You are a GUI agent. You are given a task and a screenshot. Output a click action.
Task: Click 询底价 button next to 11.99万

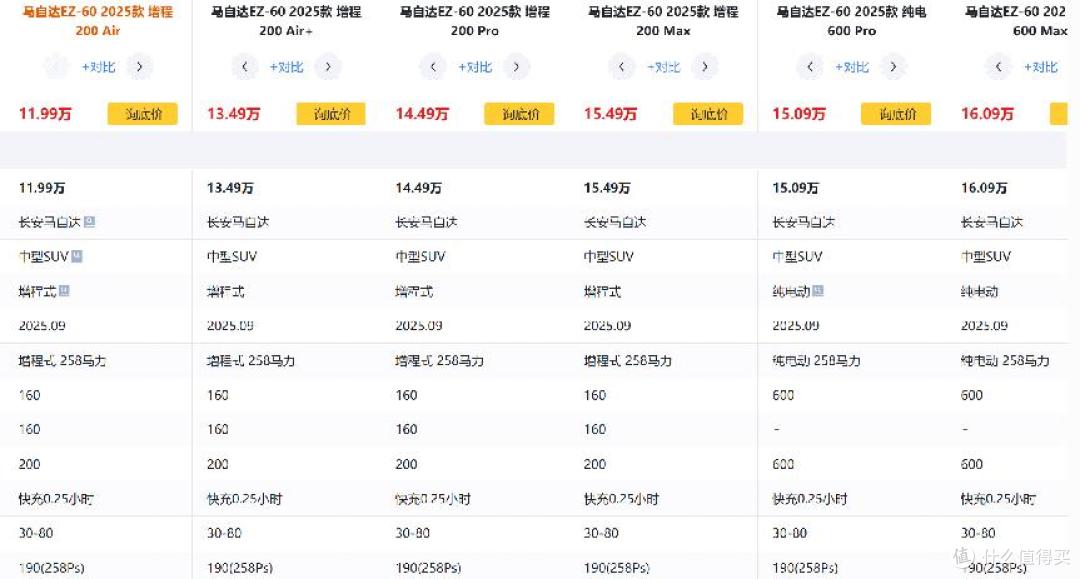pyautogui.click(x=143, y=114)
